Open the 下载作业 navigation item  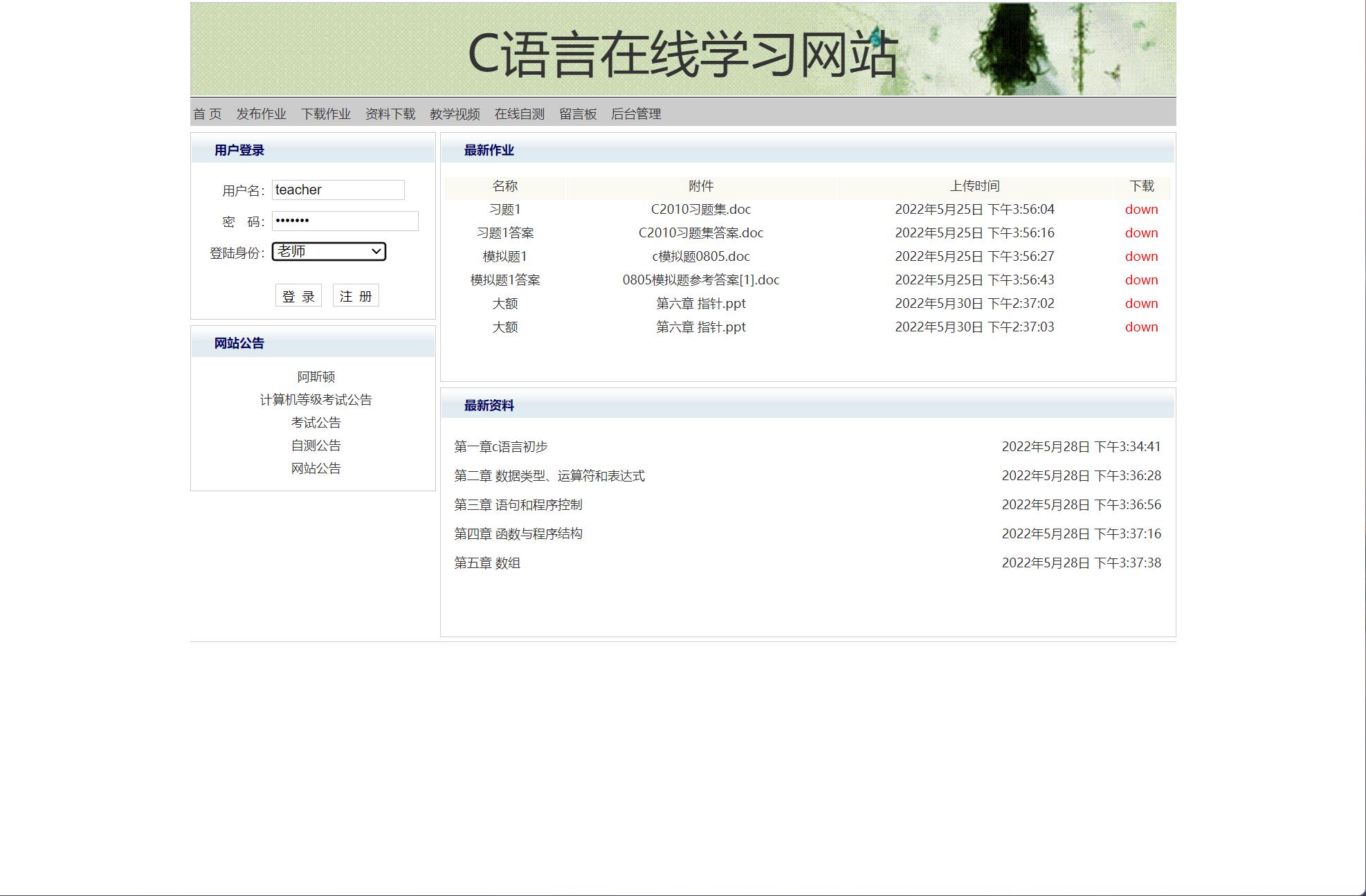327,113
